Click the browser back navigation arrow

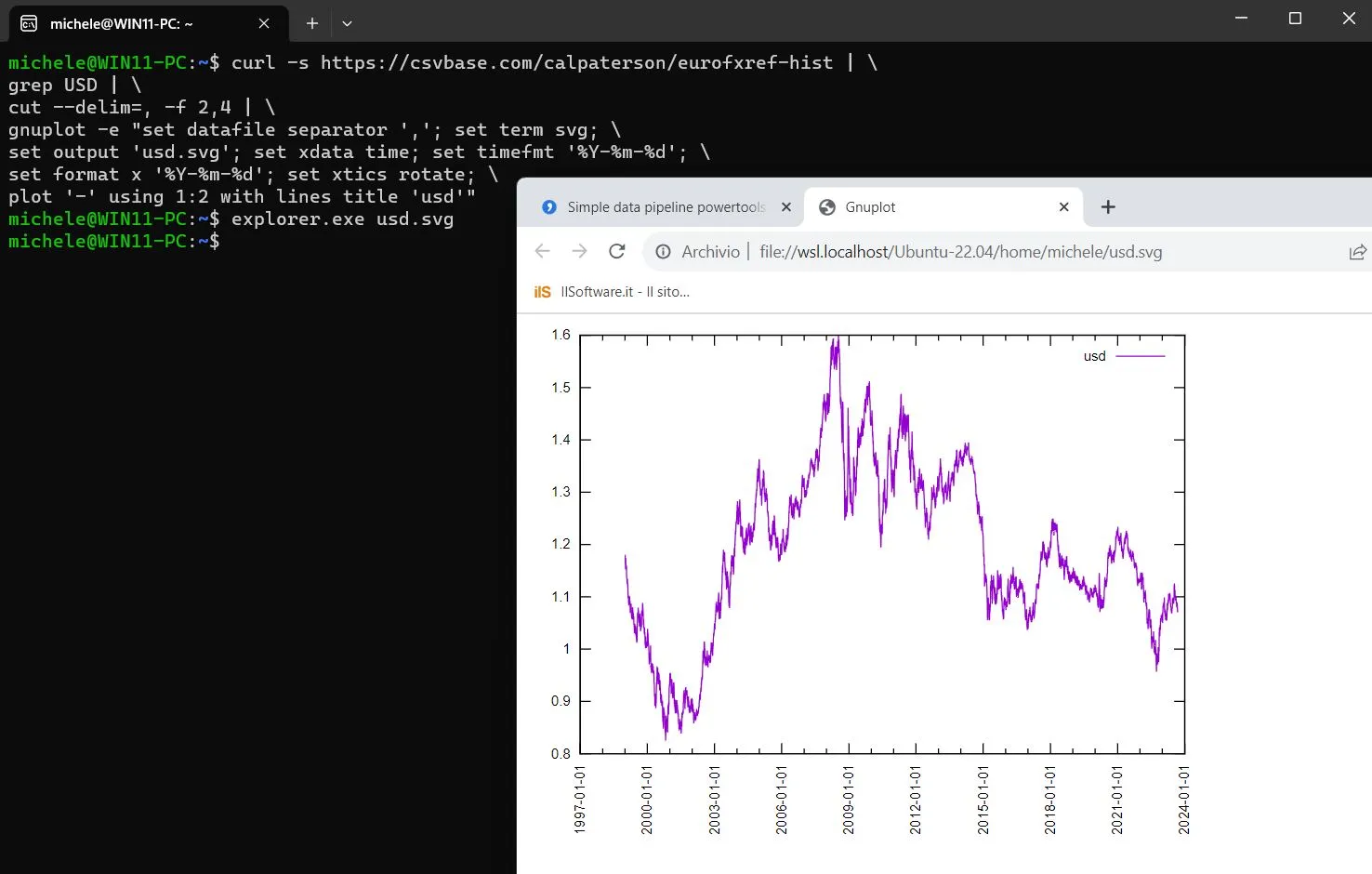[x=542, y=251]
